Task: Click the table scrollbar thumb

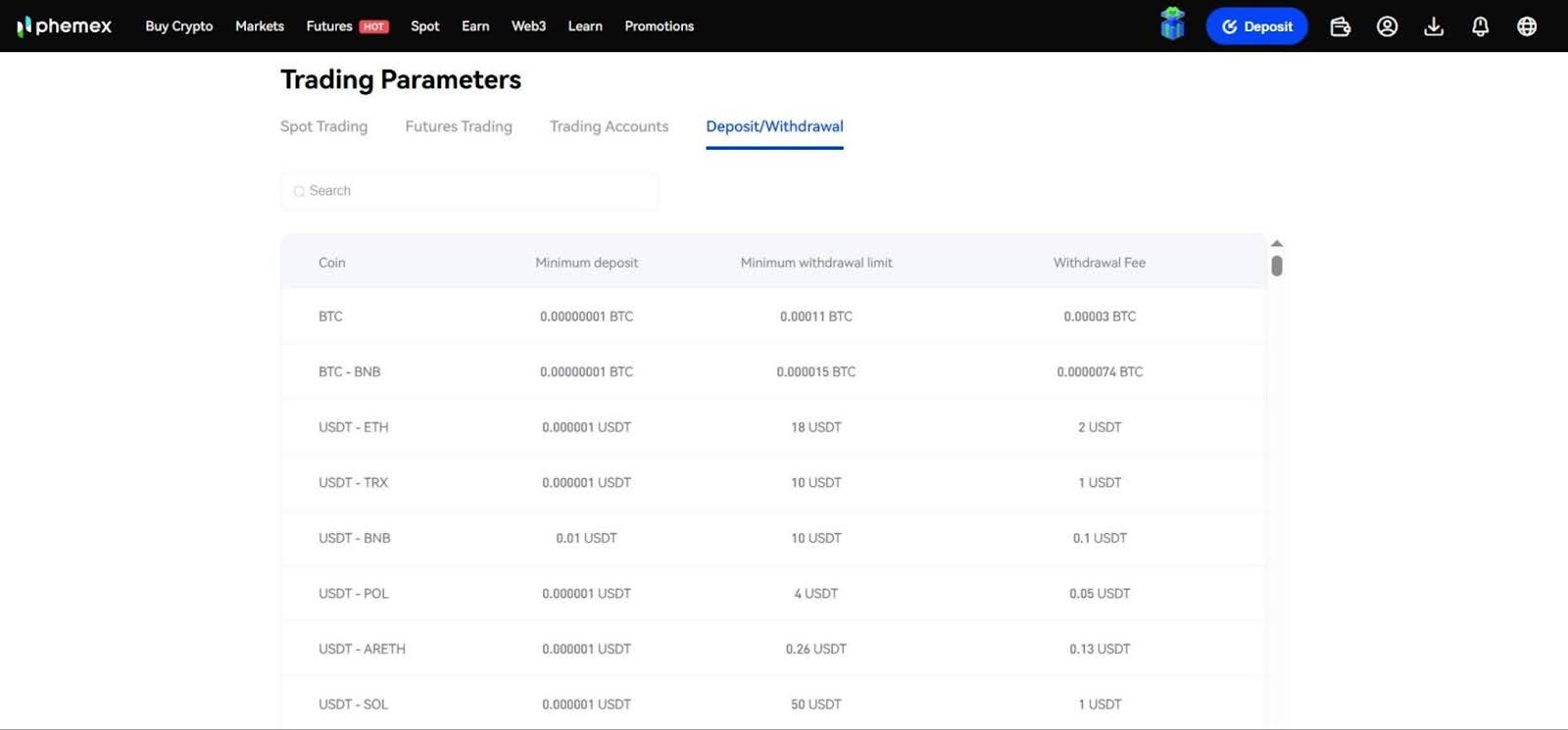Action: [x=1276, y=266]
